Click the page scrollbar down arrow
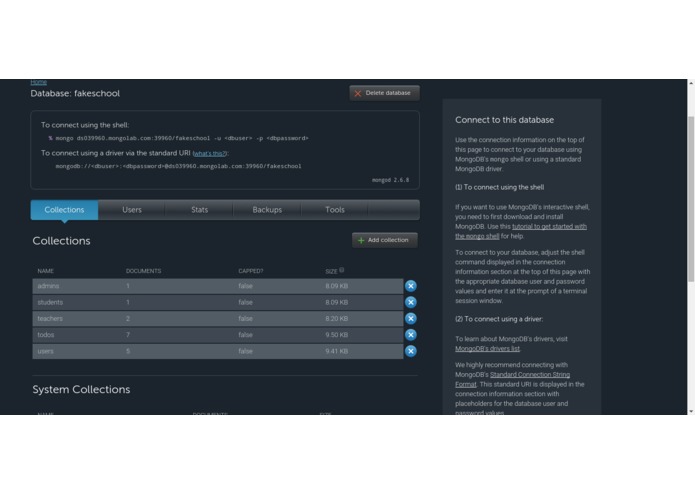The height and width of the screenshot is (494, 695). pos(691,411)
